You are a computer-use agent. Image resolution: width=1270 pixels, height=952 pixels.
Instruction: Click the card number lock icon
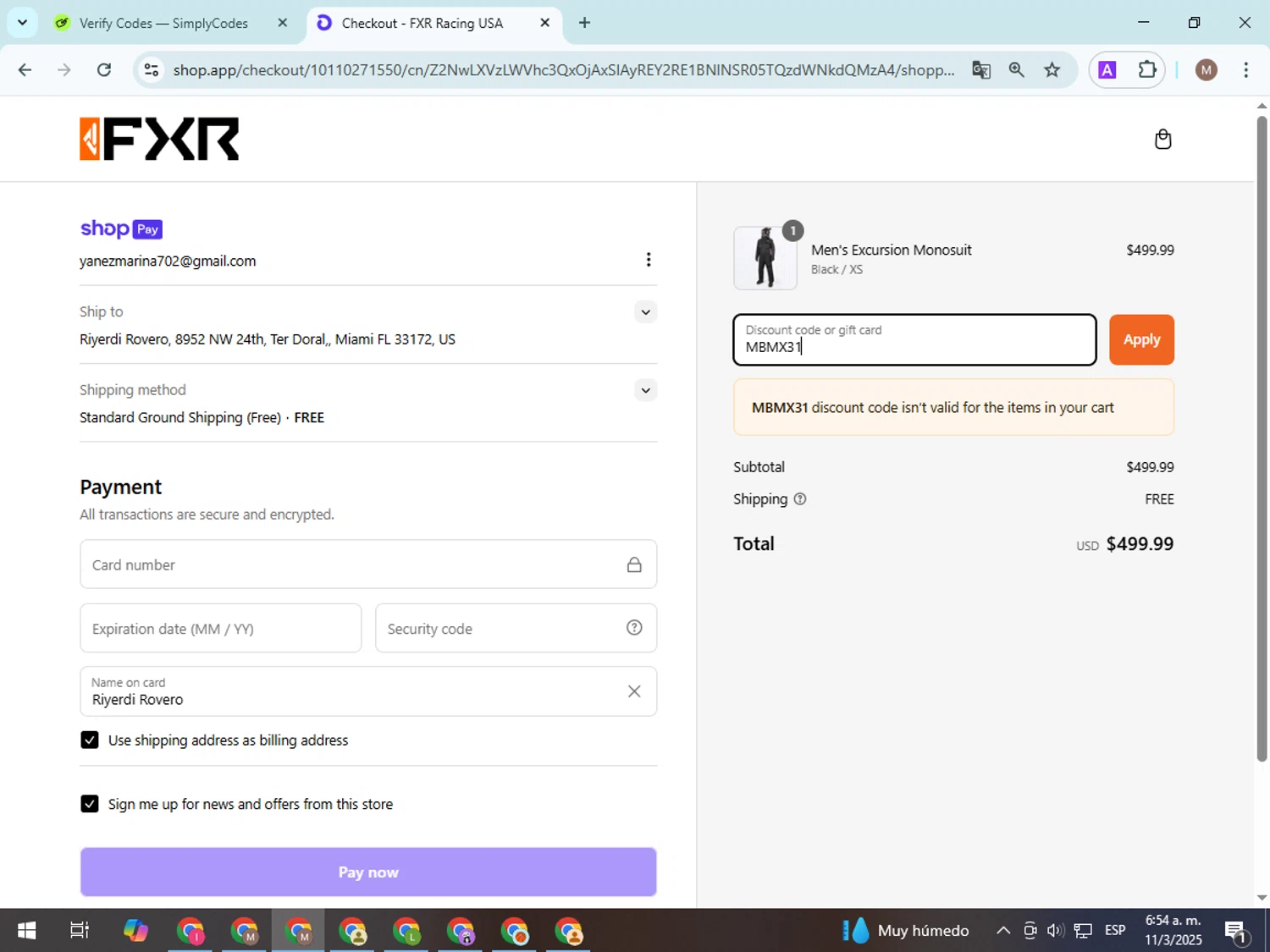click(x=634, y=564)
